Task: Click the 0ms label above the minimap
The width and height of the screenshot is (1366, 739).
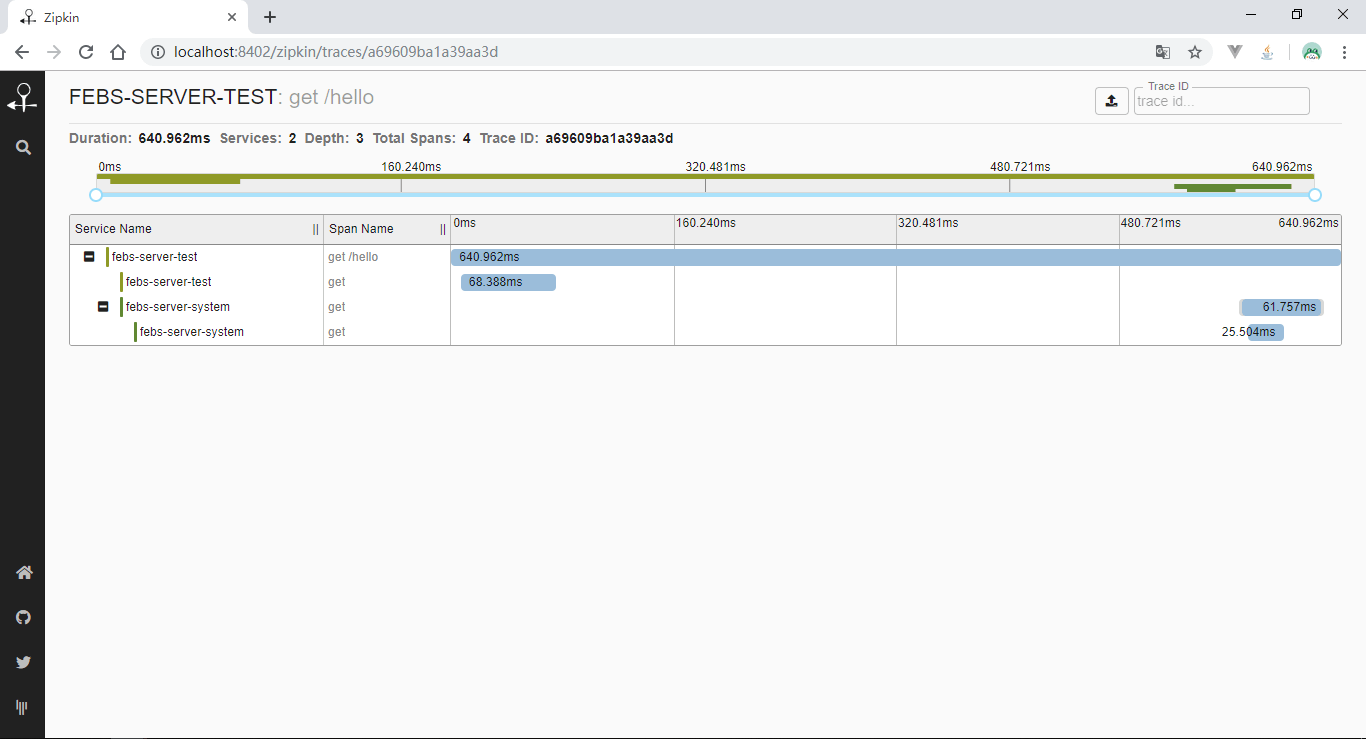Action: tap(110, 167)
